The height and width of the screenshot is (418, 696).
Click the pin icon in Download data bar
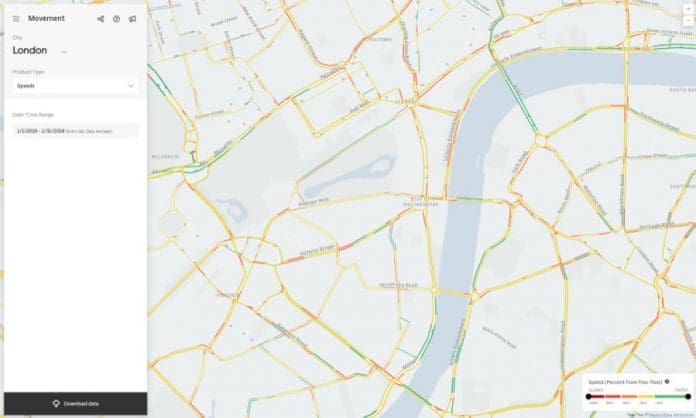pos(56,404)
